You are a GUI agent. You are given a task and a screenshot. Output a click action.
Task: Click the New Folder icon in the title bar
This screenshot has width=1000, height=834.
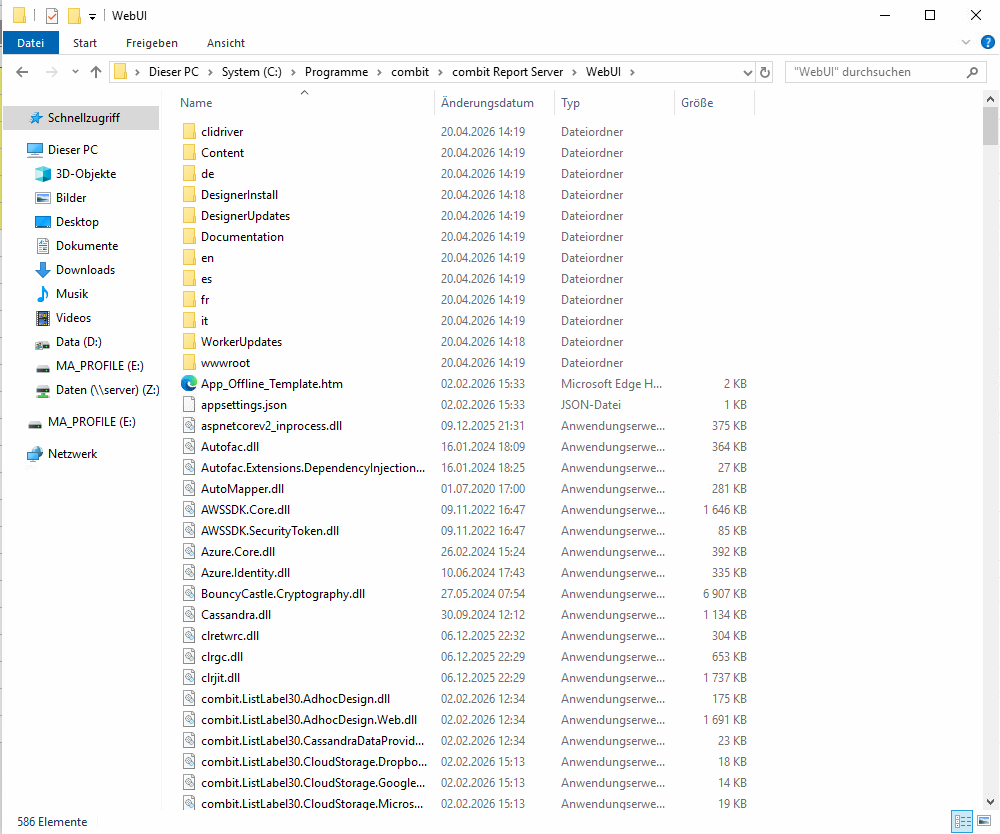point(74,15)
